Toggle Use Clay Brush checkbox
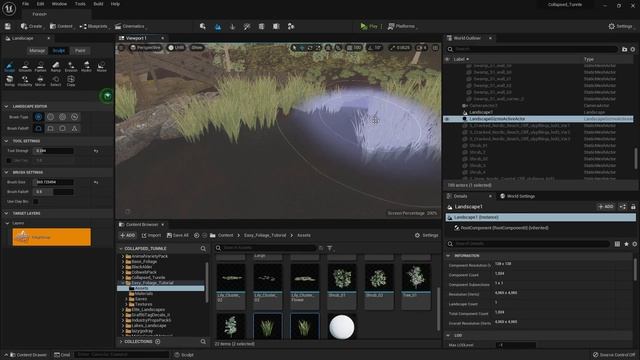The image size is (640, 360). 36,201
